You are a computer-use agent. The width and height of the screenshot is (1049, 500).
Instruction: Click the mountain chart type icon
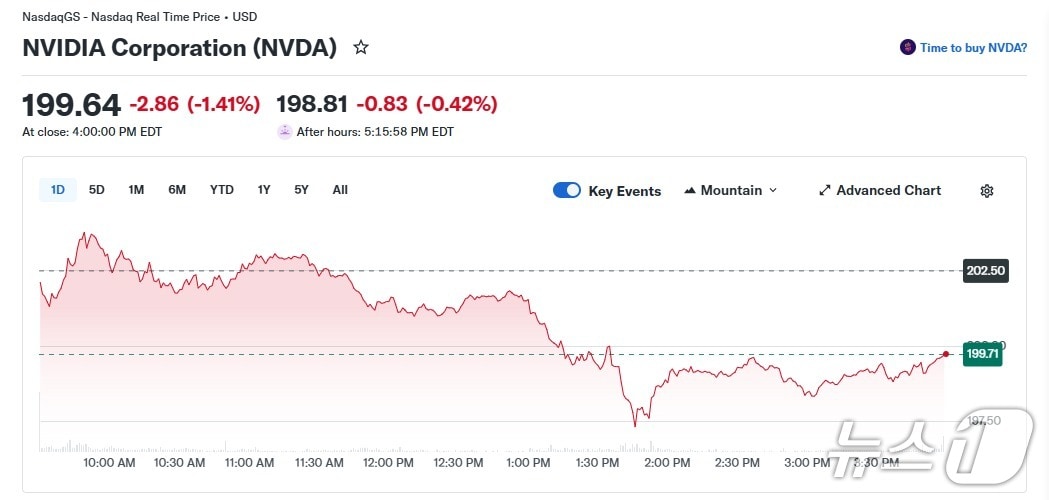(x=690, y=190)
